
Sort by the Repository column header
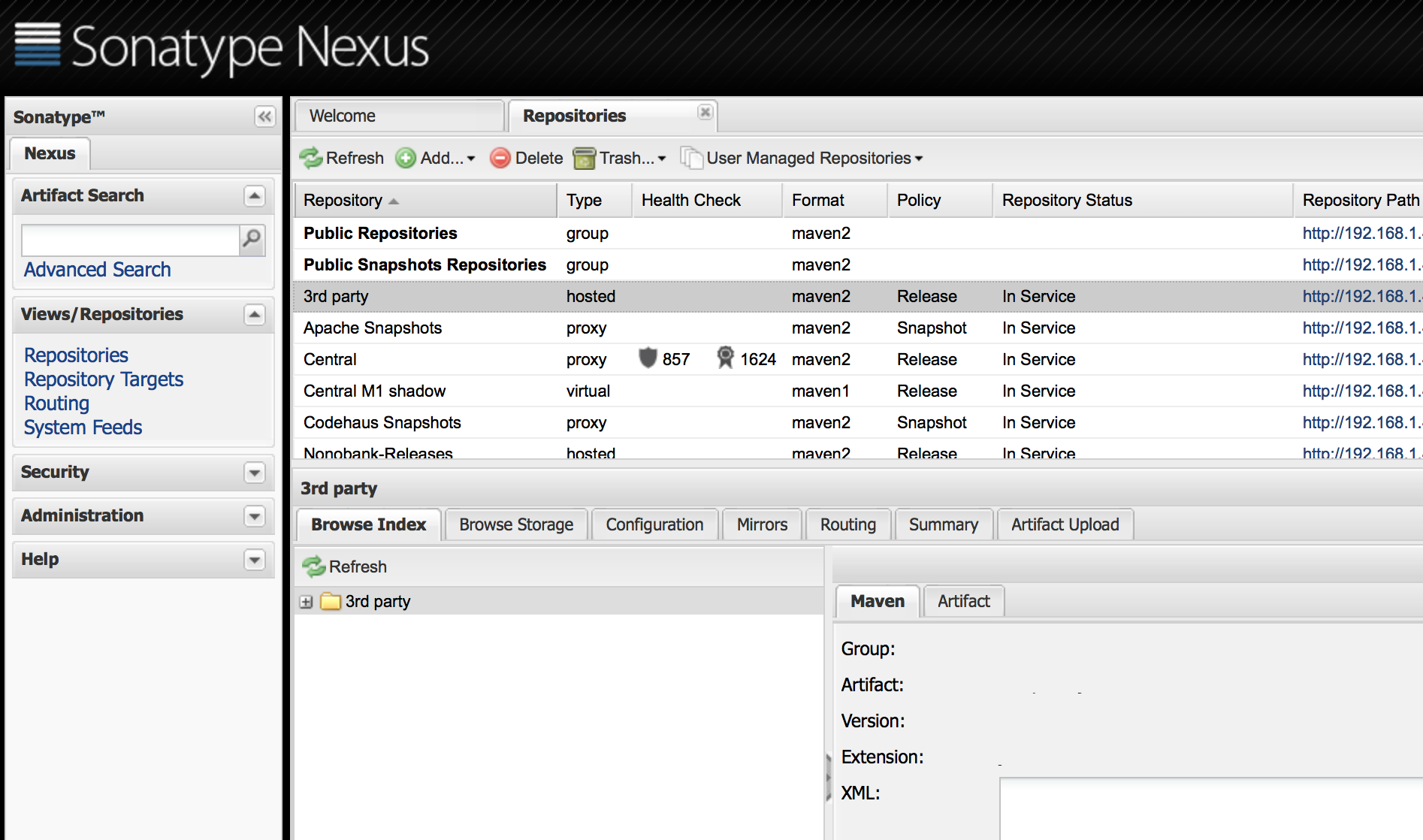coord(425,201)
